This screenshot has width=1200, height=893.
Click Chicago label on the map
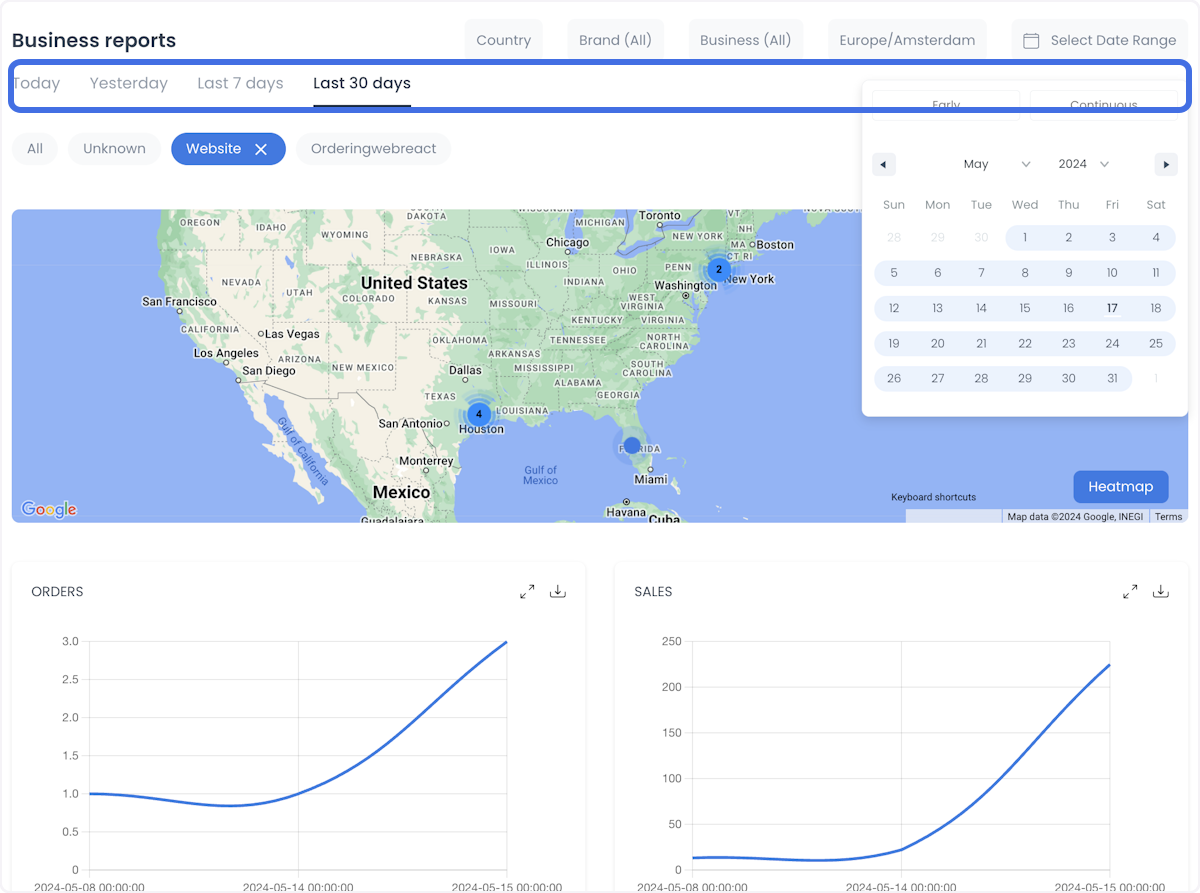pos(568,243)
